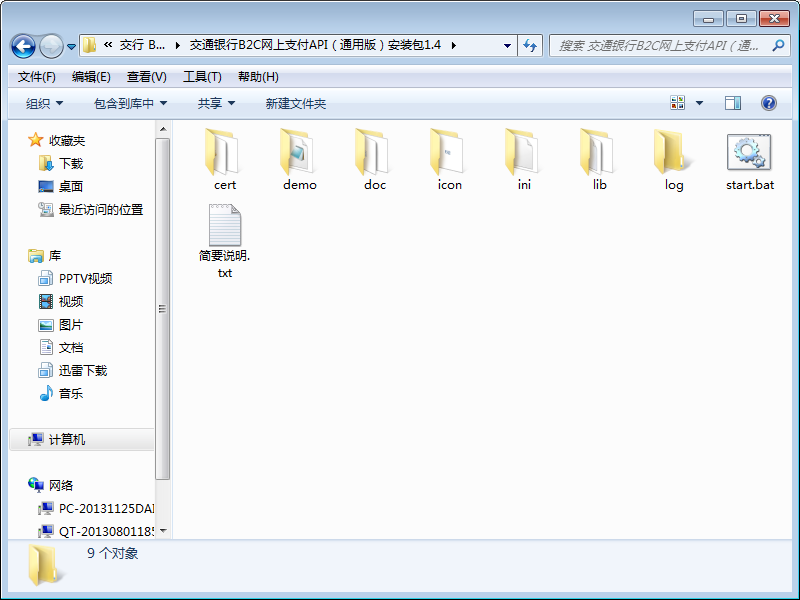
Task: Expand the address bar history dropdown
Action: coord(507,45)
